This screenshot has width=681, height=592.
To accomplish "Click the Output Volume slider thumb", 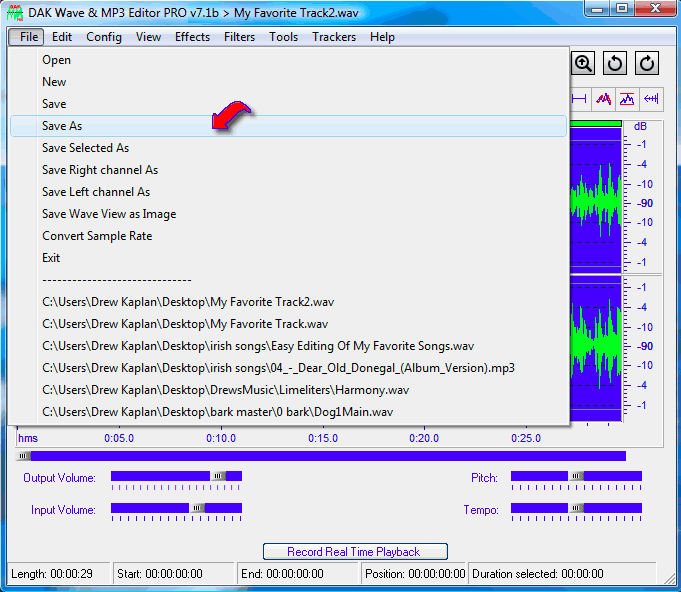I will pos(218,476).
